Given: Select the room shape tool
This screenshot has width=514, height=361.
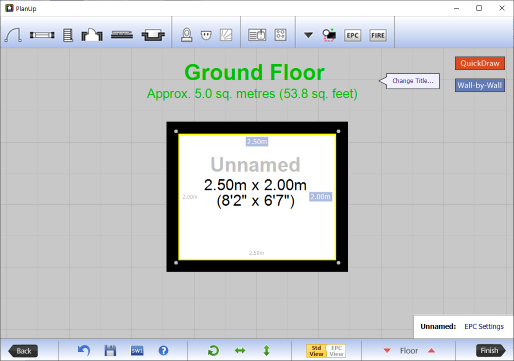Looking at the screenshot, I should pos(92,35).
